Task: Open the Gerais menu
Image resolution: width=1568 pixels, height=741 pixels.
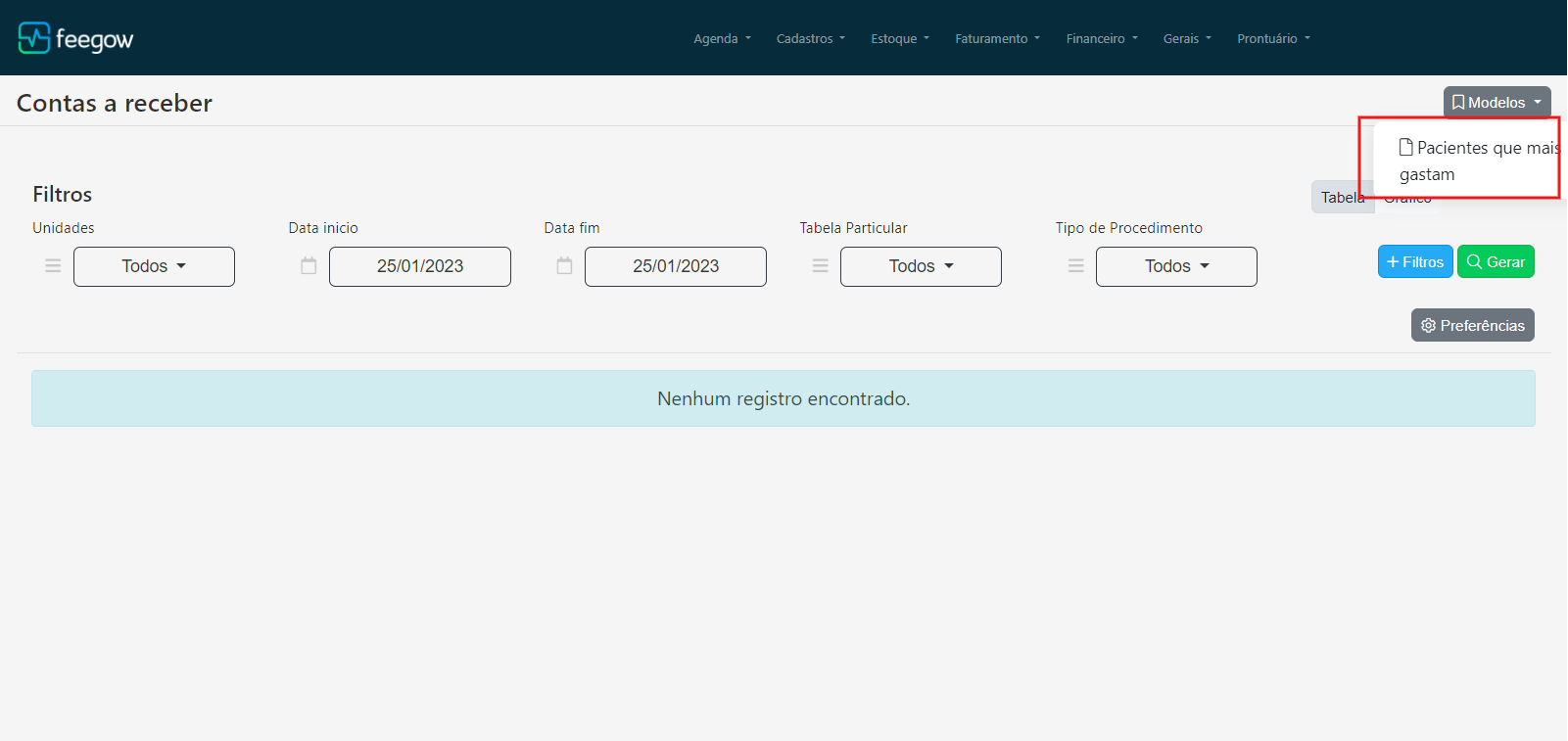Action: tap(1187, 39)
